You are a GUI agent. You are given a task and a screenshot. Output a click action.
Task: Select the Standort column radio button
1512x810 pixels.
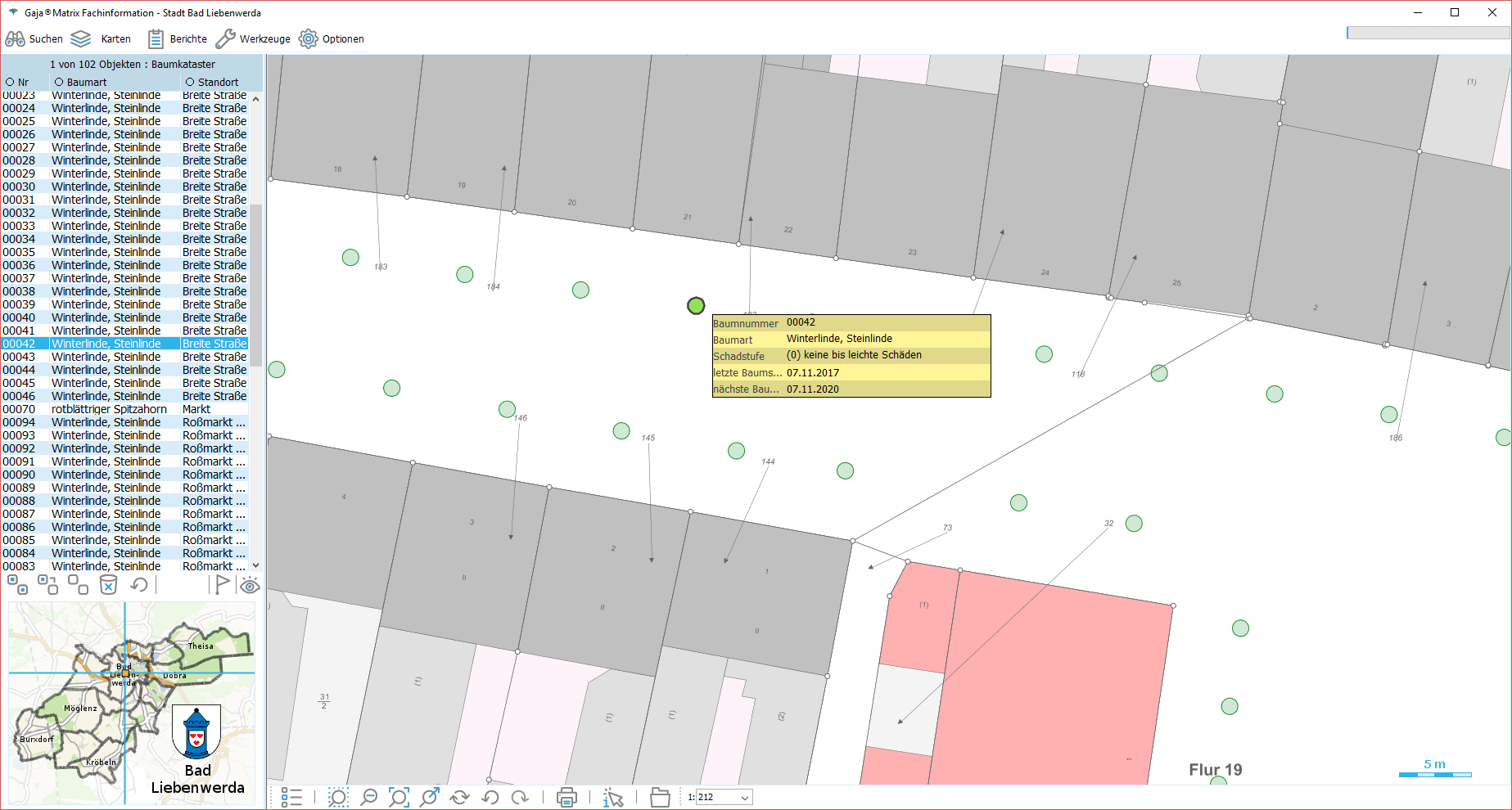tap(190, 83)
